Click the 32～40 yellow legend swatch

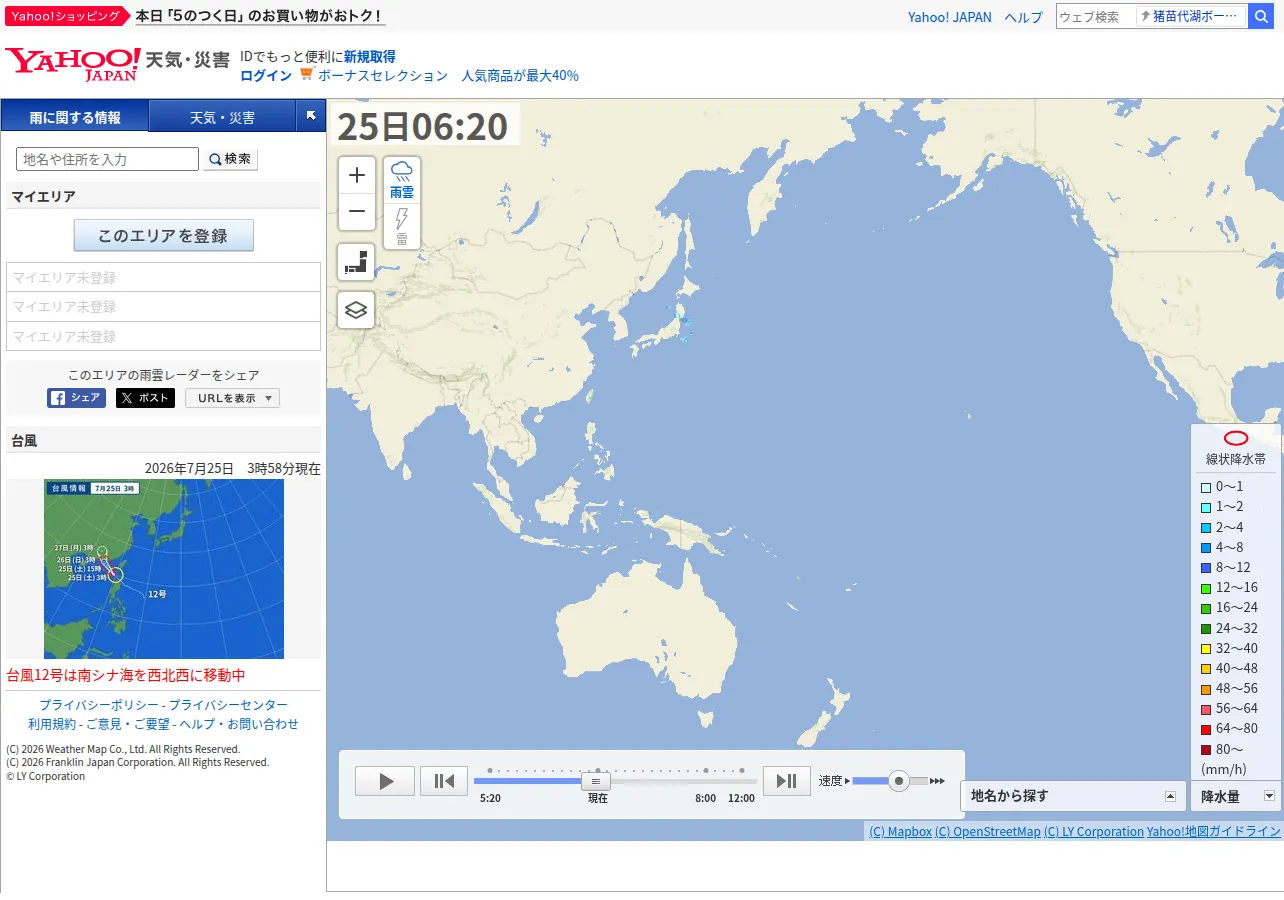(x=1206, y=648)
